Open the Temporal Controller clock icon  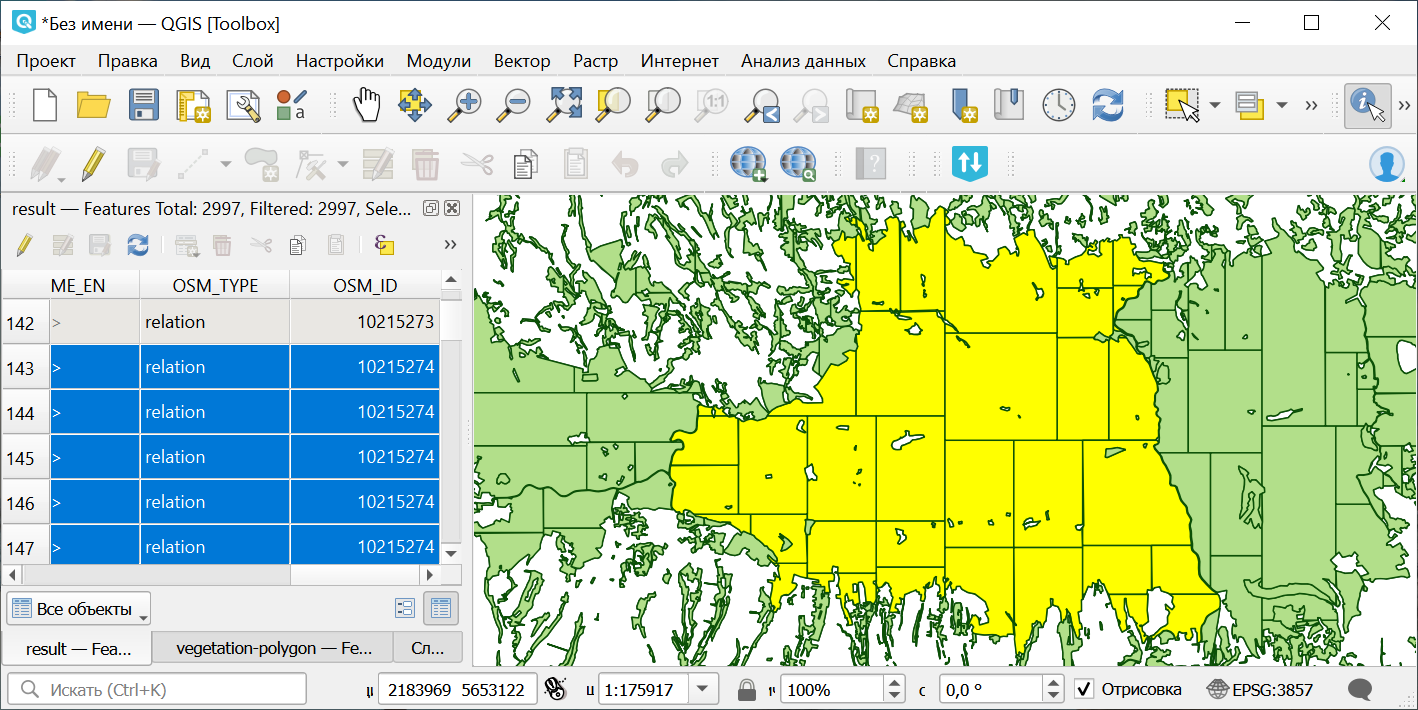point(1059,105)
